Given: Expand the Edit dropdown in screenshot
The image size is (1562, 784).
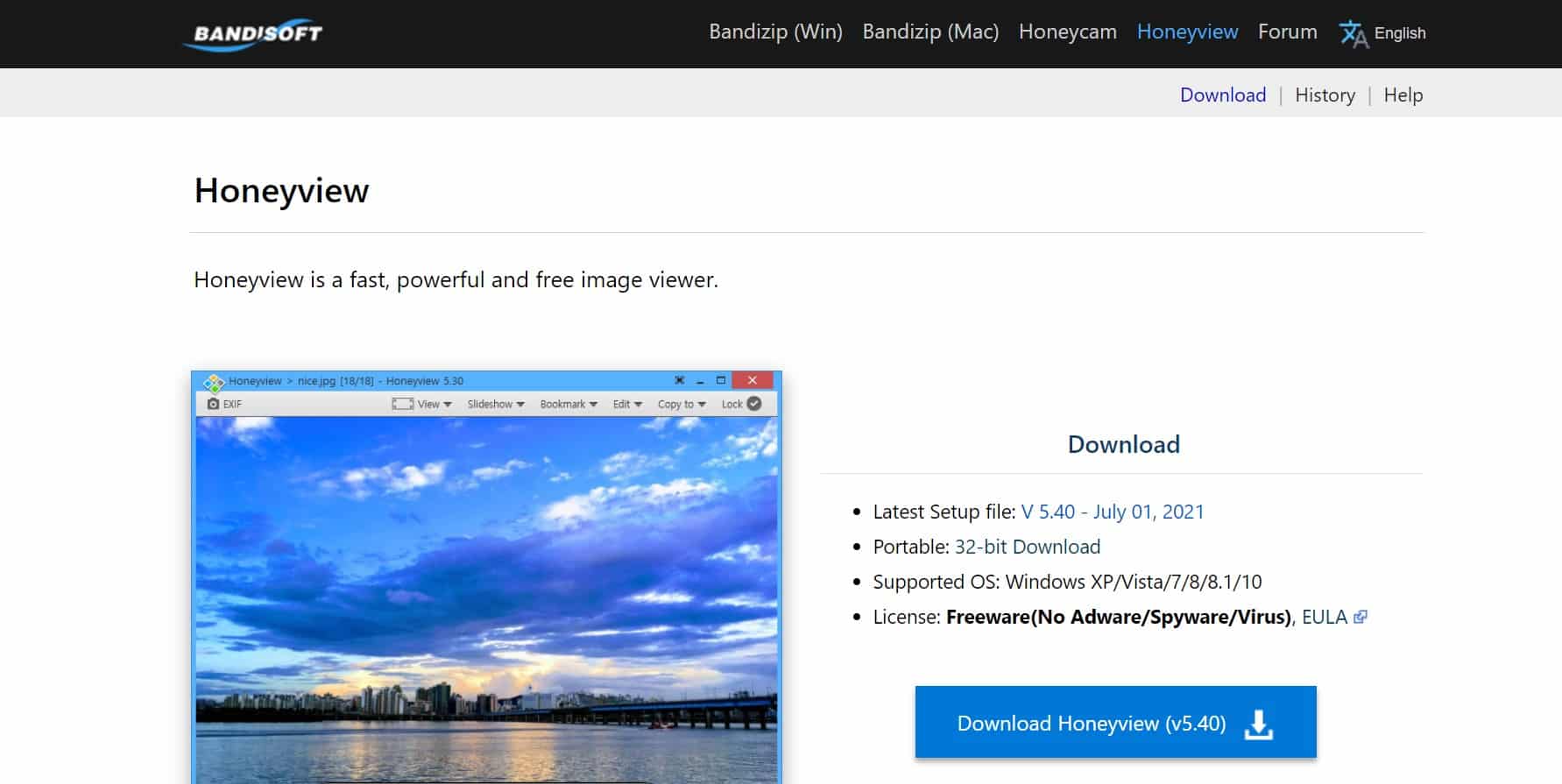Looking at the screenshot, I should [x=627, y=404].
